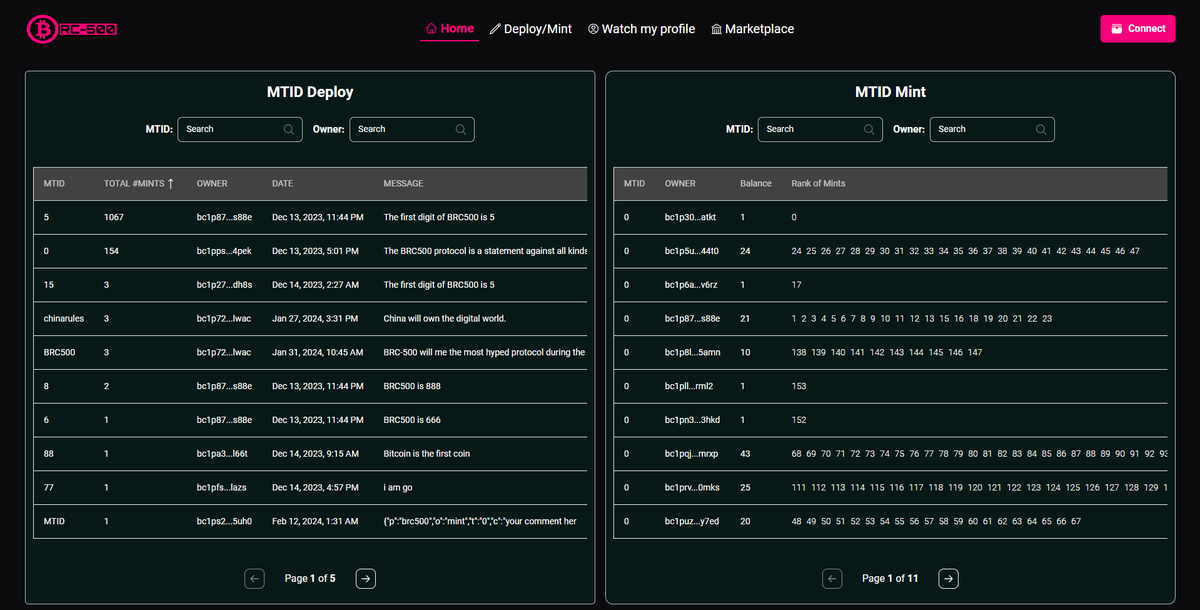Screen dimensions: 1200x610
Task: Go to next page in MTID Deploy
Action: point(366,578)
